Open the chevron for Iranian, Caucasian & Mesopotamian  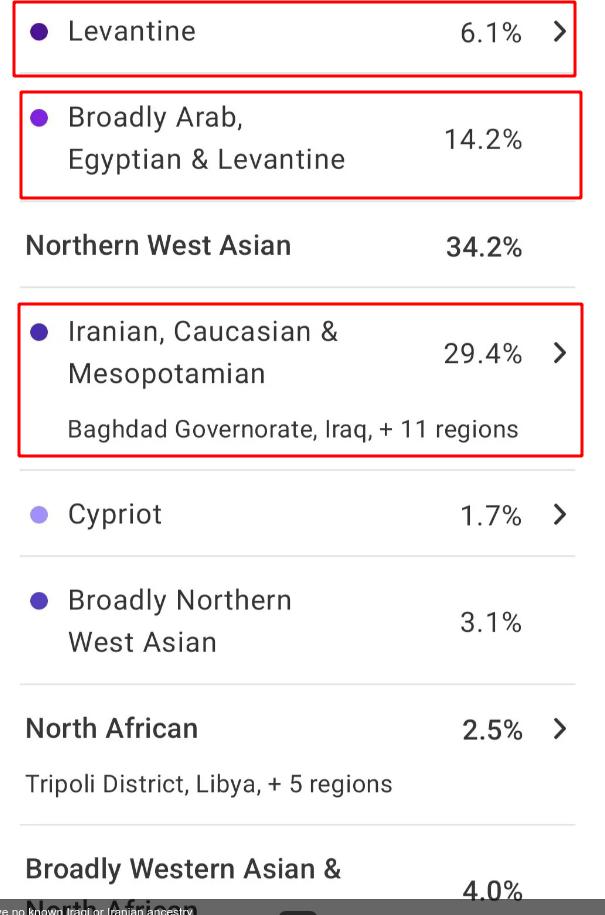coord(559,353)
